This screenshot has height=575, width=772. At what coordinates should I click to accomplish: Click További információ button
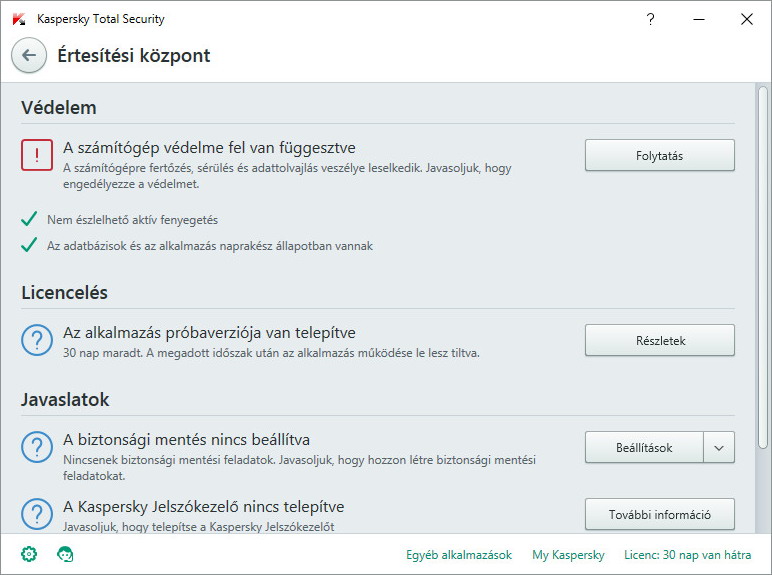click(660, 514)
